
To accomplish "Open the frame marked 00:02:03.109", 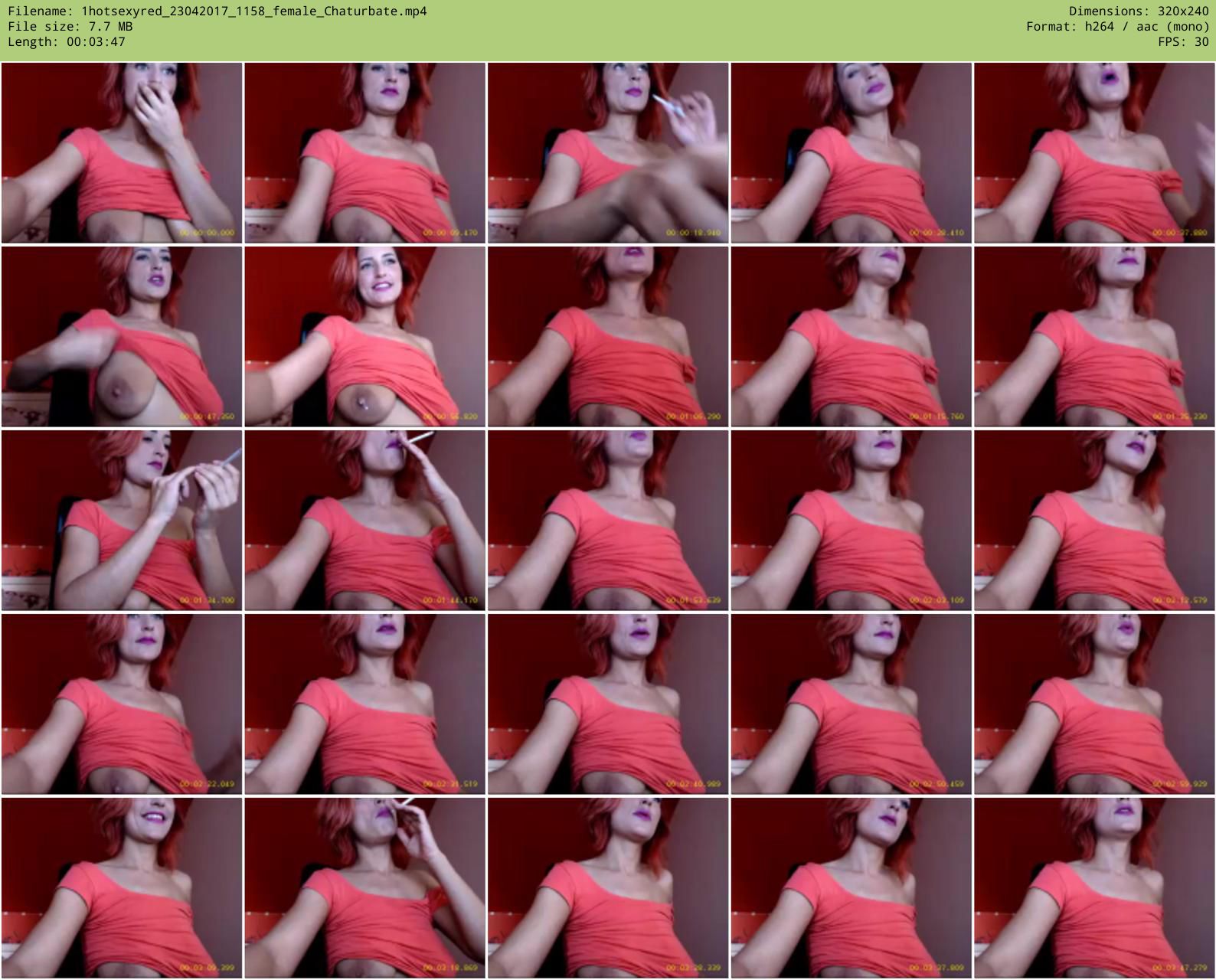I will pyautogui.click(x=851, y=521).
